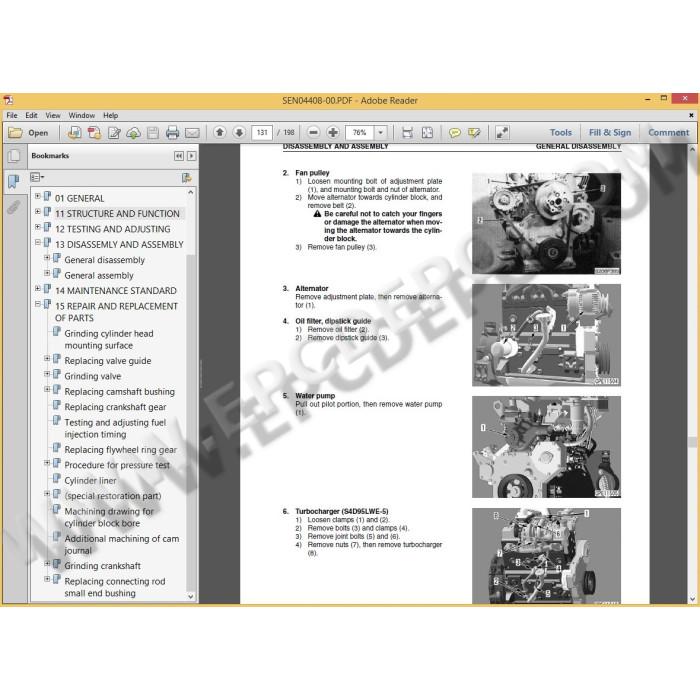Click the find current bookmark icon

[187, 178]
